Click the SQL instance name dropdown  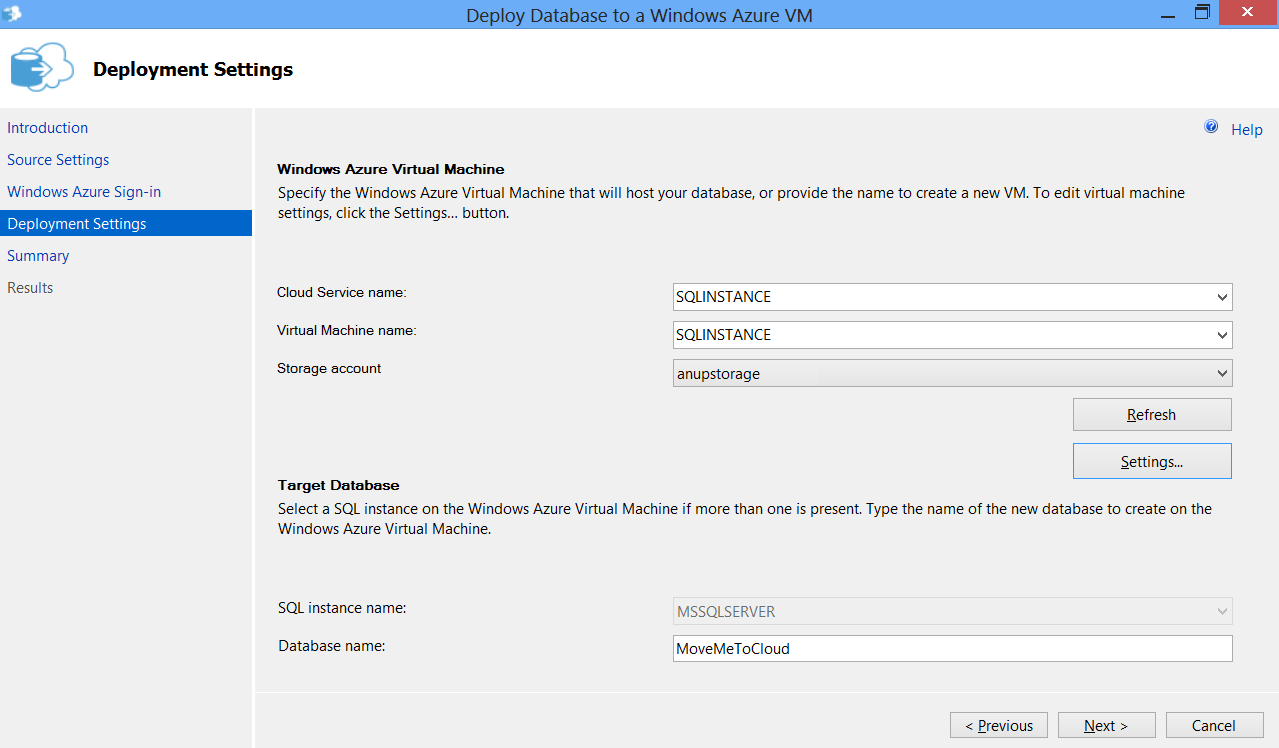coord(952,611)
